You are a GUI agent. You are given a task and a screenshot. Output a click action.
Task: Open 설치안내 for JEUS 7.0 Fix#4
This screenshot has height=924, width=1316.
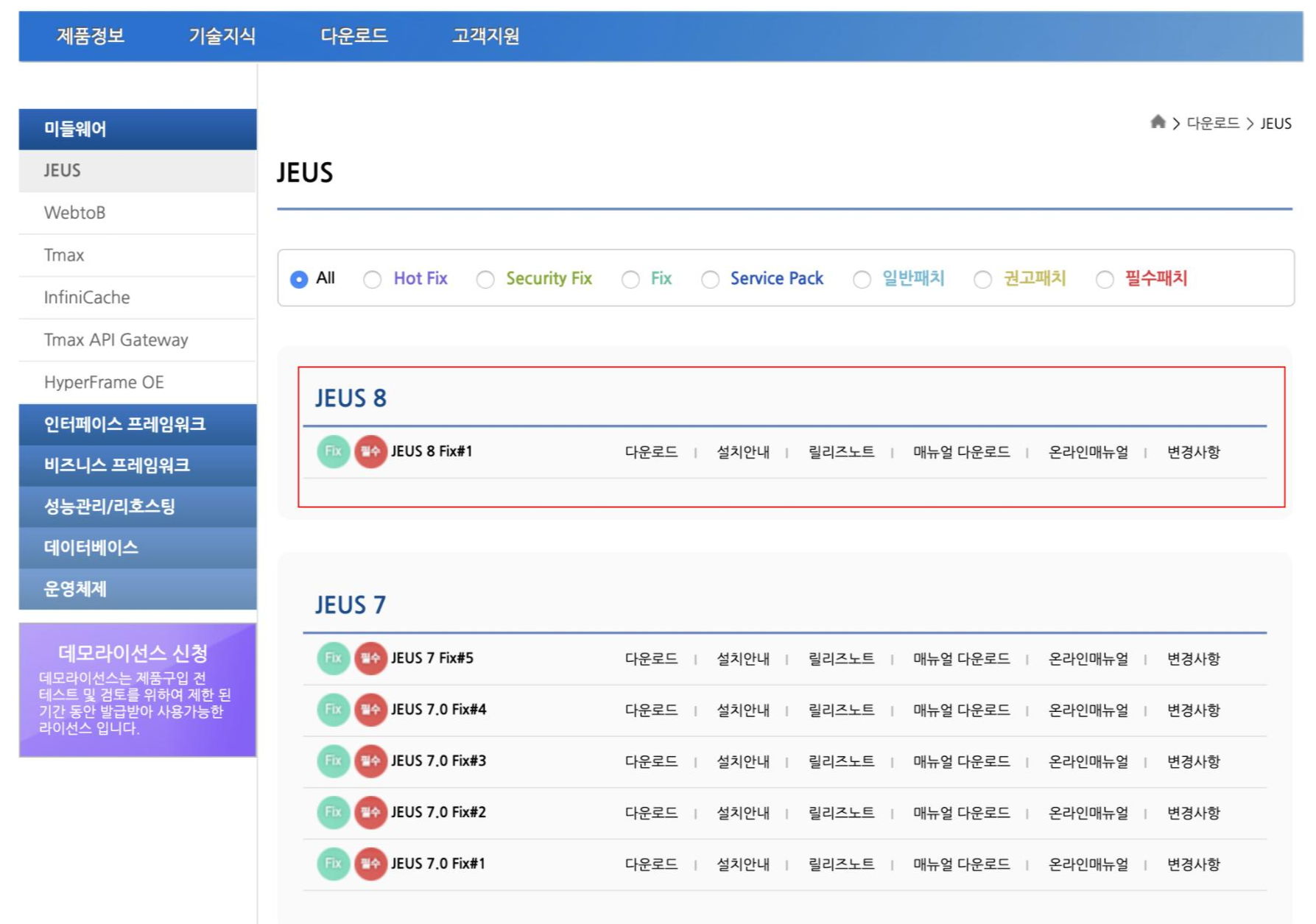743,710
